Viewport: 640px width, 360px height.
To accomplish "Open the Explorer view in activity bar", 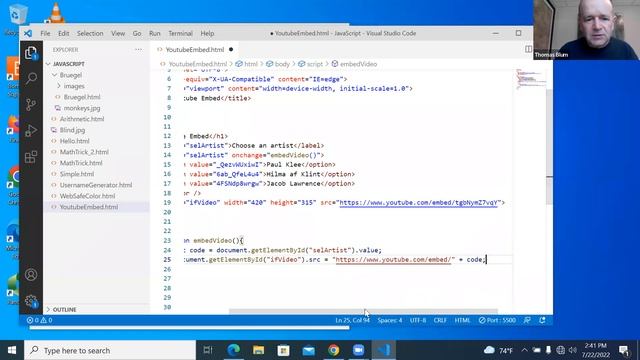I will [x=31, y=53].
